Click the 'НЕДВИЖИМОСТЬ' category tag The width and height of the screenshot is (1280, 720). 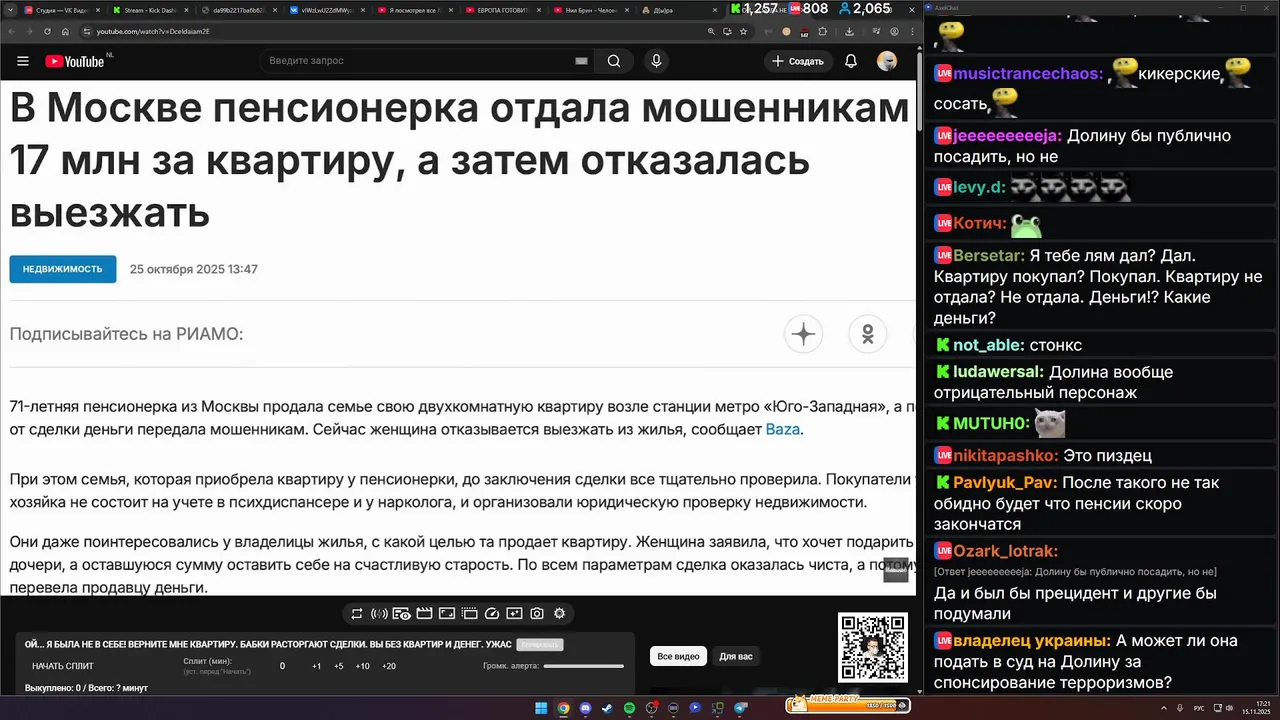click(63, 269)
